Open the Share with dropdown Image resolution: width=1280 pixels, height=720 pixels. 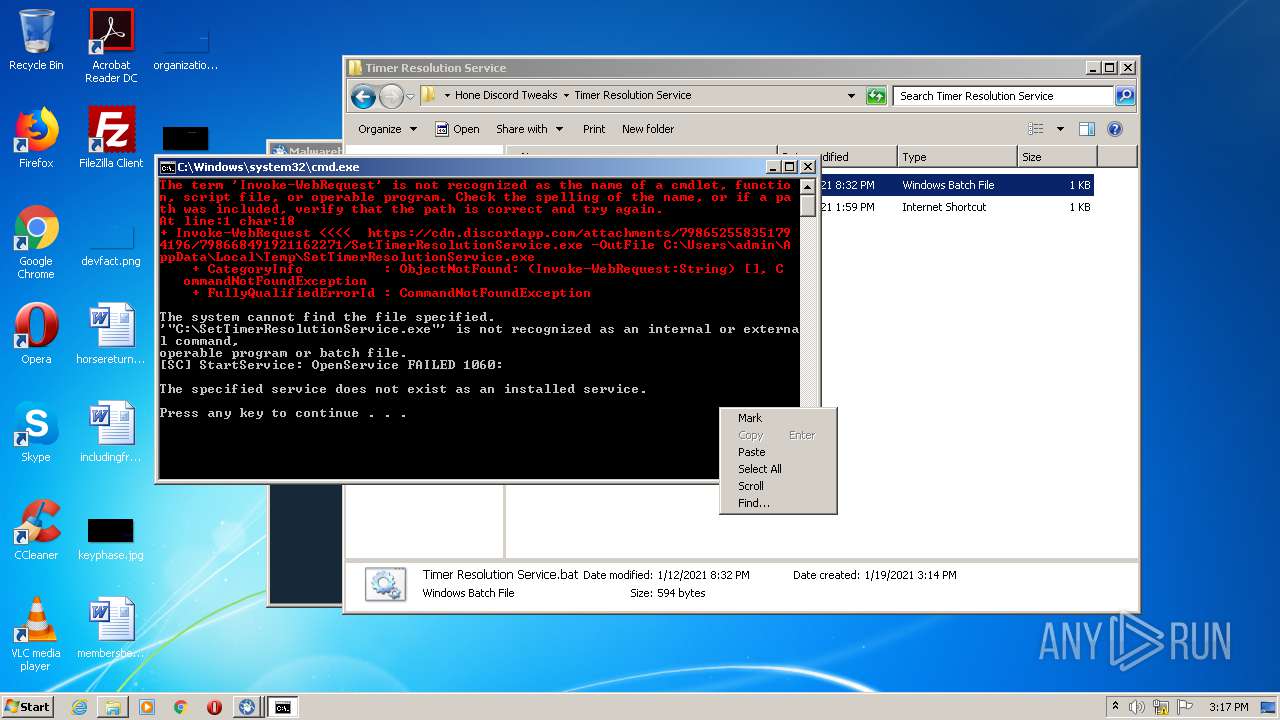click(x=529, y=129)
